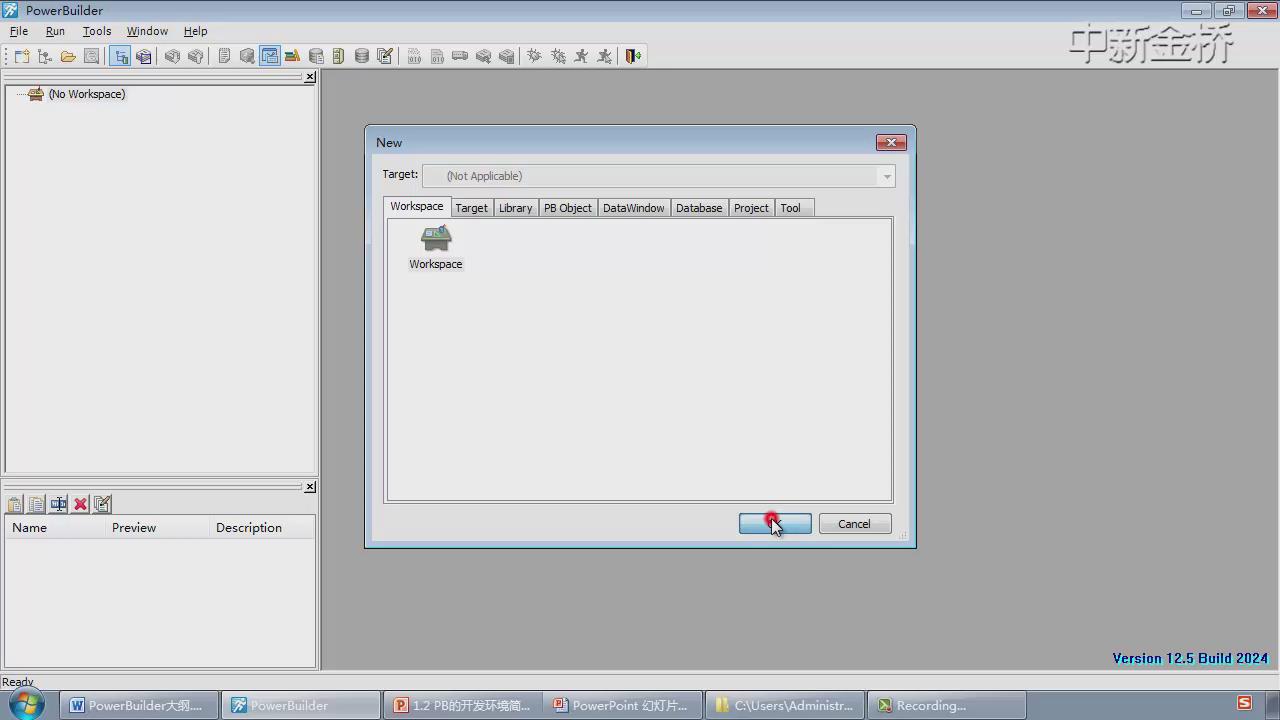Click the Select and Debug icon
Image resolution: width=1280 pixels, height=720 pixels.
click(x=558, y=56)
